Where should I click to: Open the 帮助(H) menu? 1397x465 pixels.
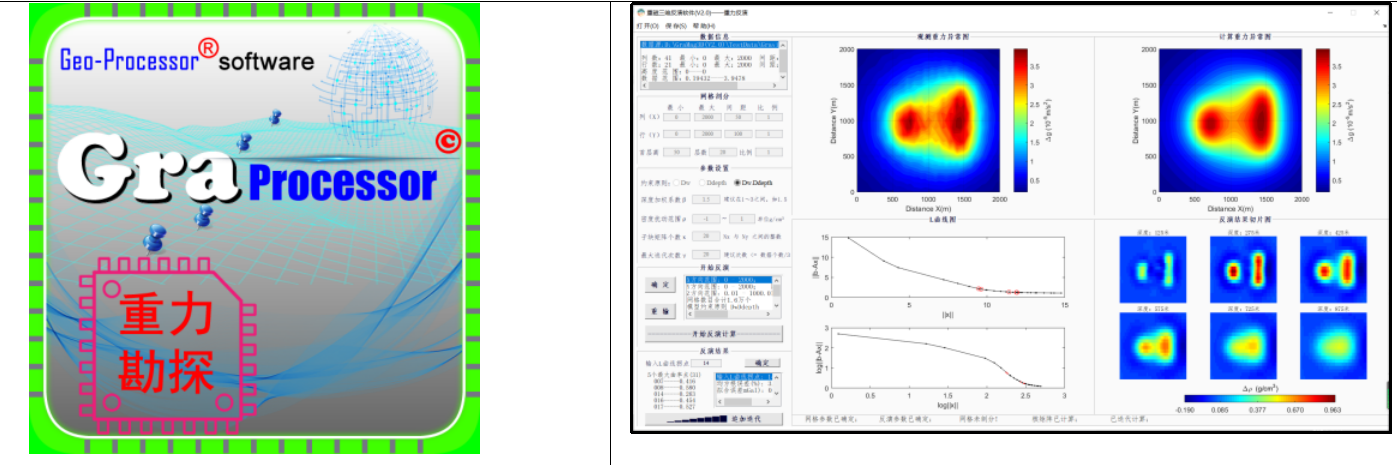click(x=705, y=26)
